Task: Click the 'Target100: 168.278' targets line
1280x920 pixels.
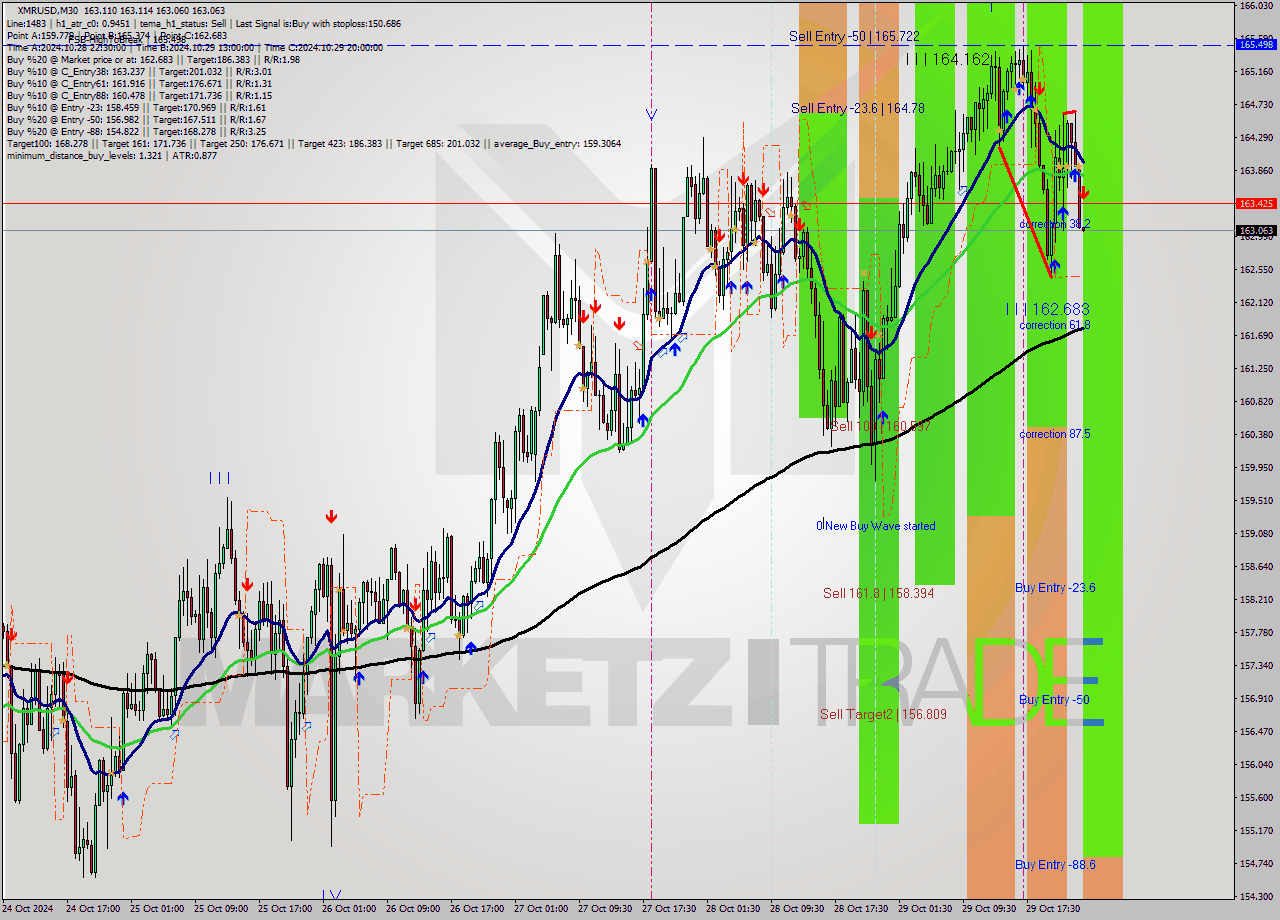Action: pos(313,143)
